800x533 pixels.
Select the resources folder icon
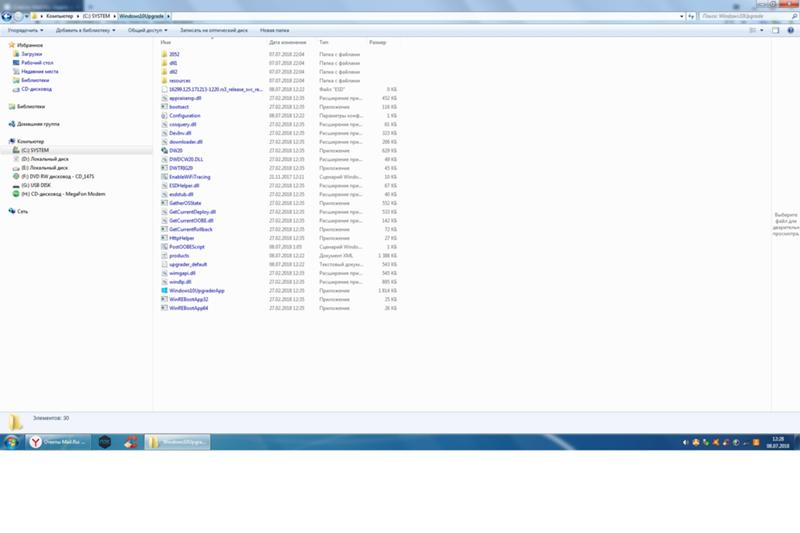pos(164,81)
